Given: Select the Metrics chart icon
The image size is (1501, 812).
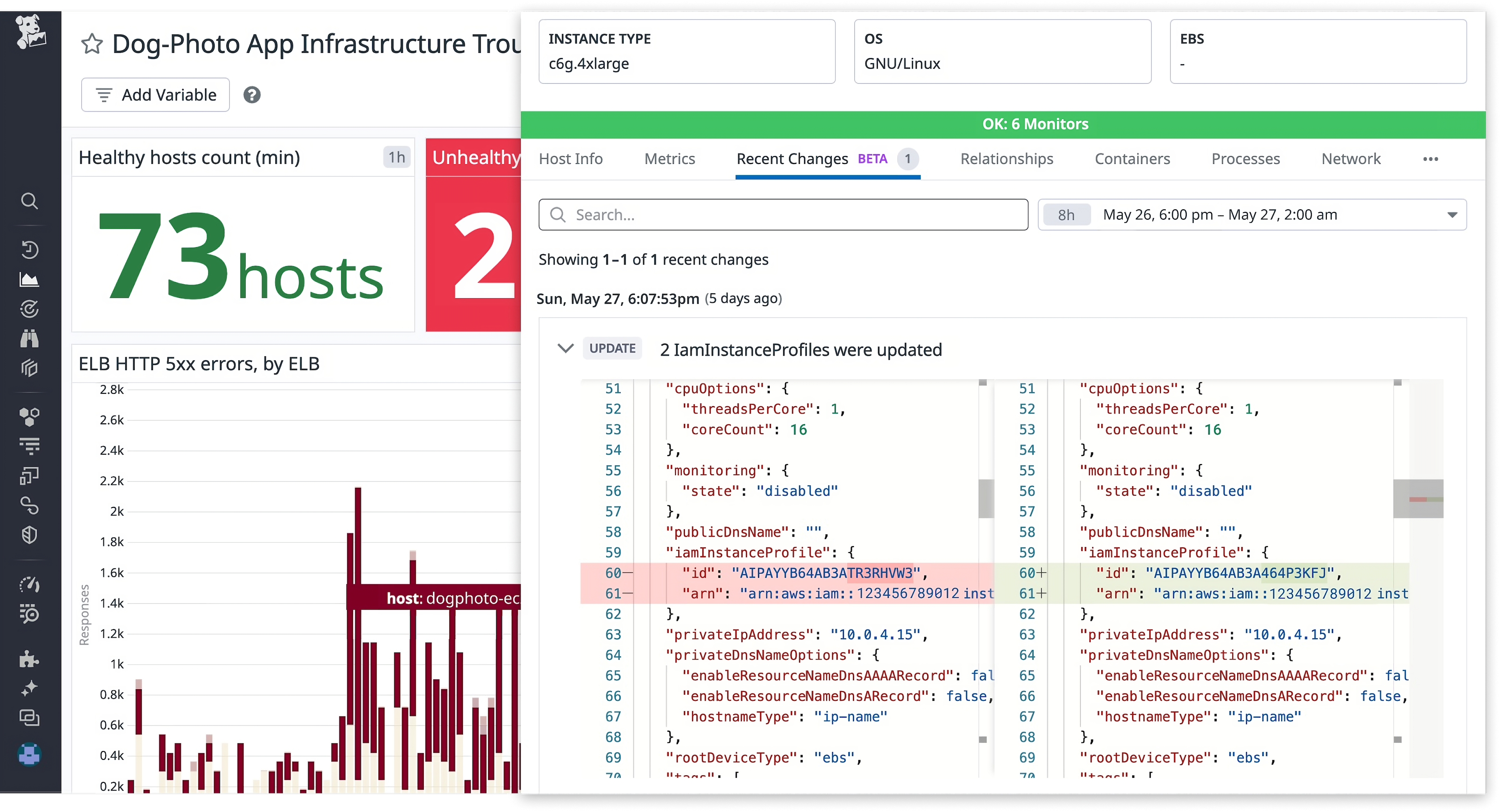Looking at the screenshot, I should pyautogui.click(x=30, y=280).
